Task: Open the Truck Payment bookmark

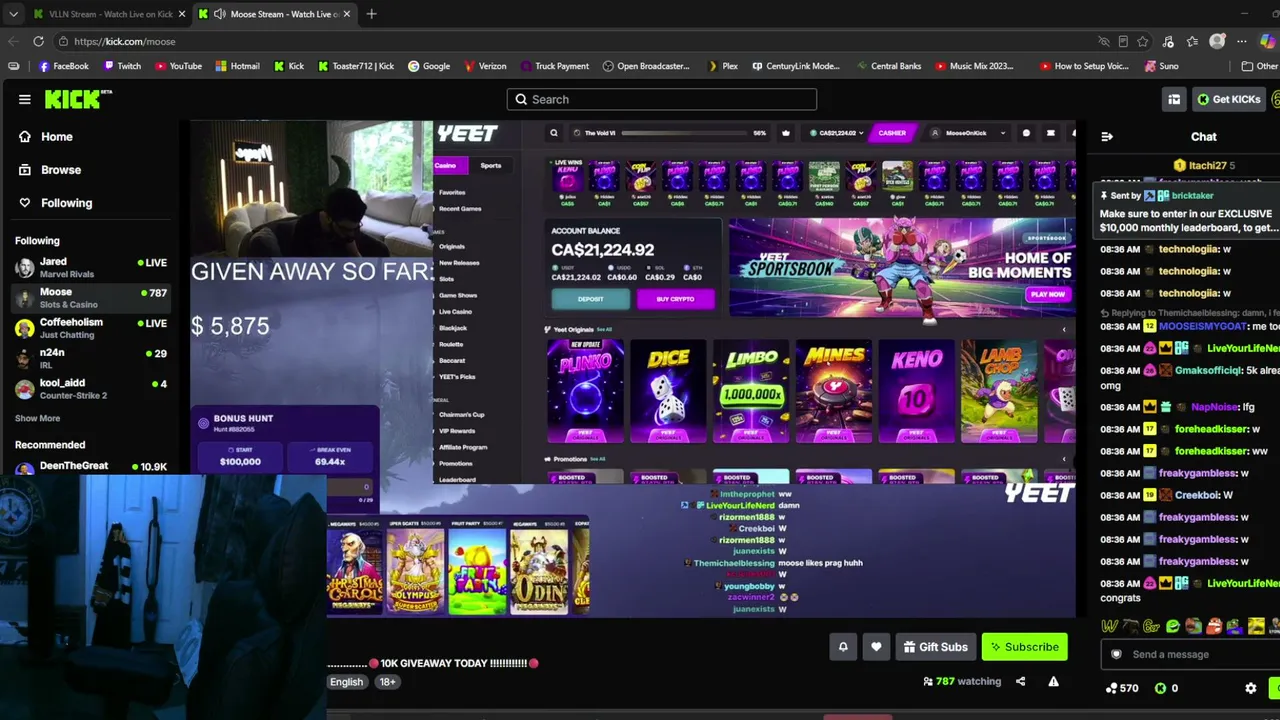Action: pos(554,66)
